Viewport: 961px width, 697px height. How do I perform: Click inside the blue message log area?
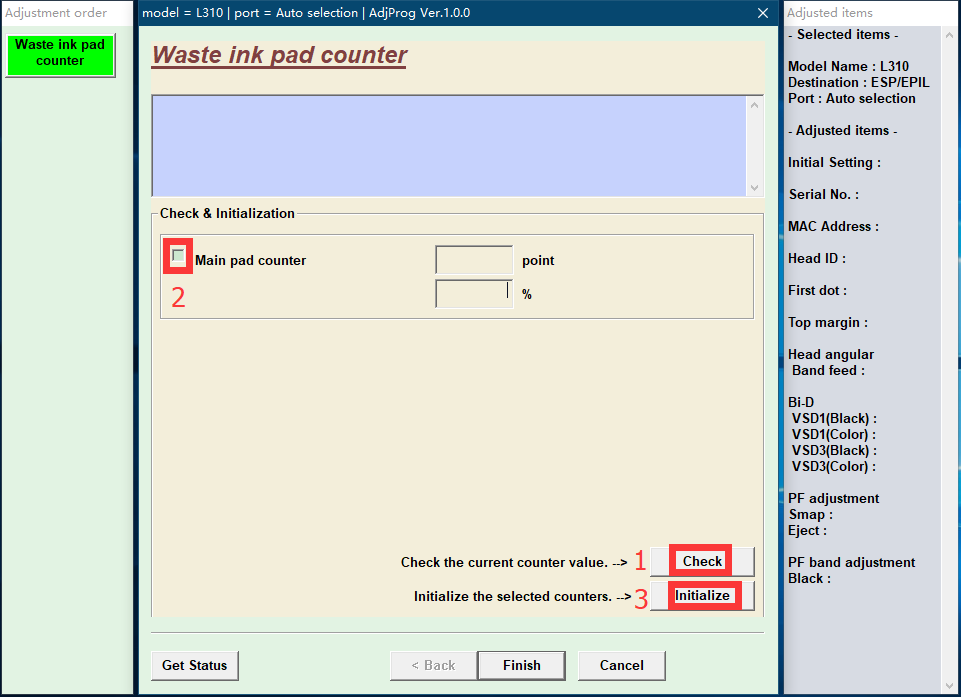coord(450,145)
